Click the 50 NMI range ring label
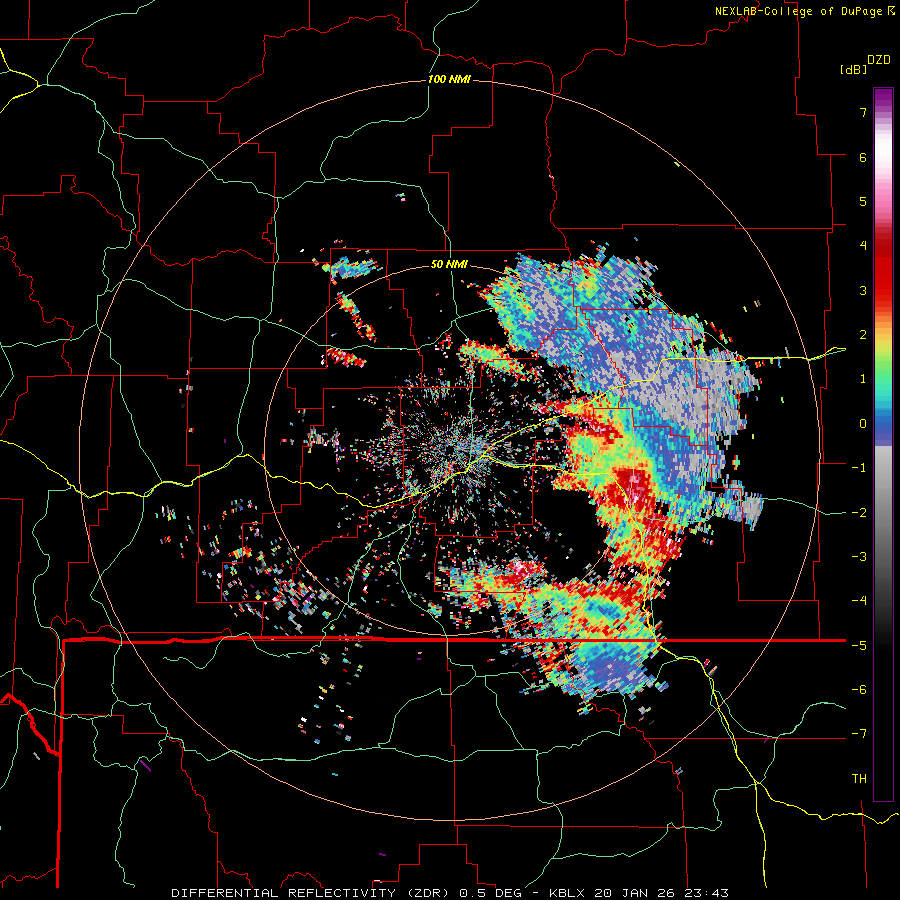 click(449, 264)
